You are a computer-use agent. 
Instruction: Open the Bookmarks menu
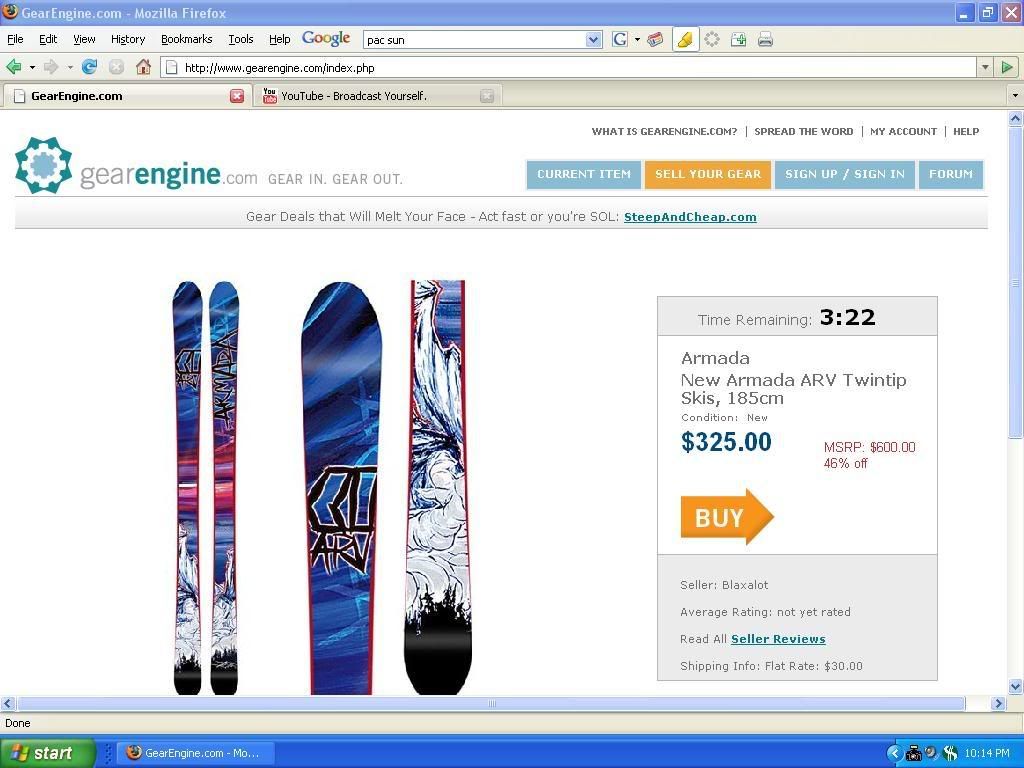(187, 39)
